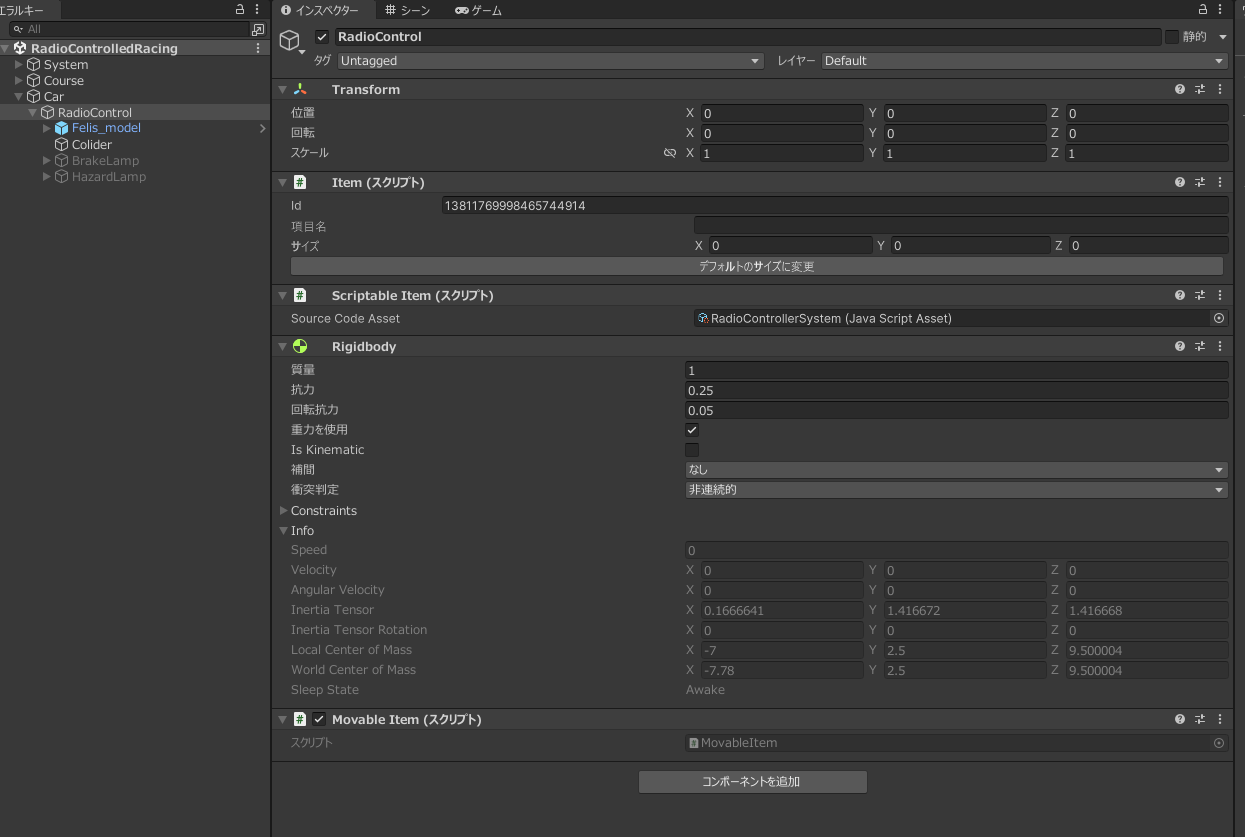Click the 項目名 input field
Image resolution: width=1245 pixels, height=837 pixels.
pos(960,226)
